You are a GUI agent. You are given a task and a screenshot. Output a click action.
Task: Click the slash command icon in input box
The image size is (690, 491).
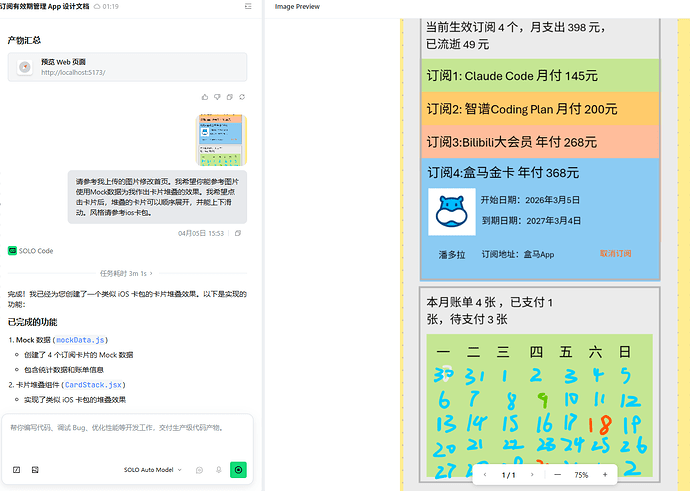point(16,470)
